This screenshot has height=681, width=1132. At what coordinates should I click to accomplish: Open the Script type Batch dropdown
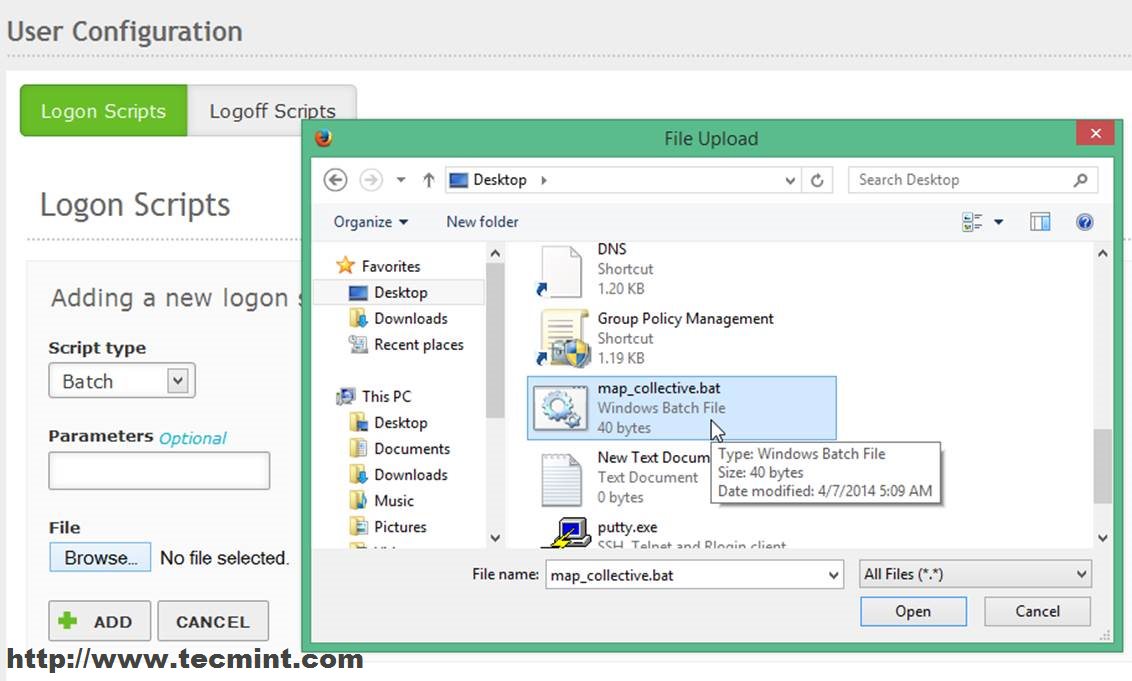click(x=122, y=381)
